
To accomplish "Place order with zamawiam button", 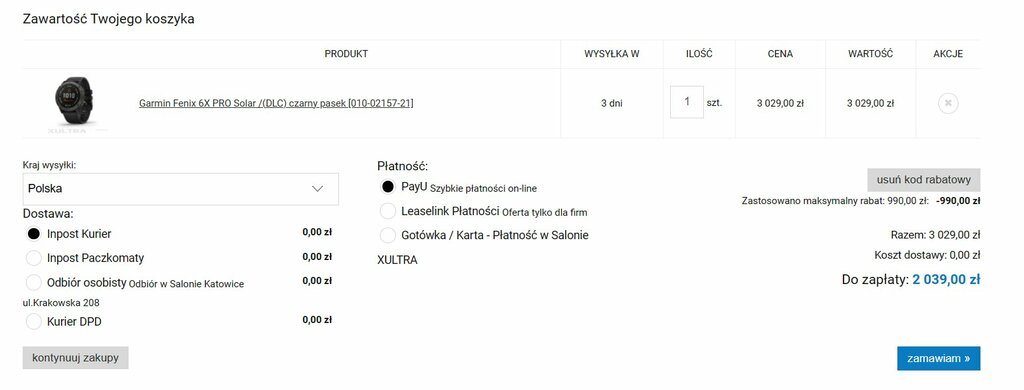I will [938, 358].
